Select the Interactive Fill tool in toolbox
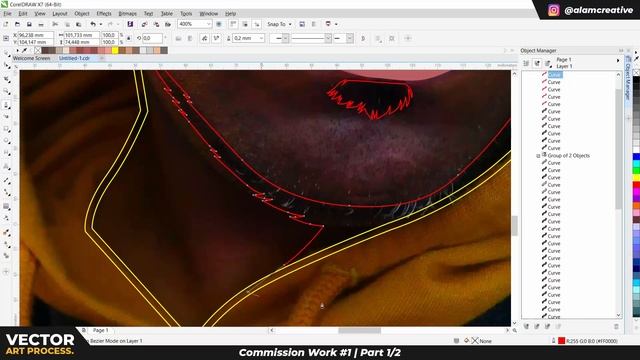 click(x=7, y=244)
